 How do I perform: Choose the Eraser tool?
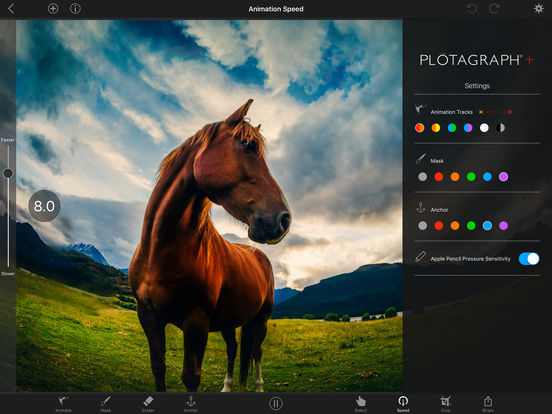click(x=148, y=403)
